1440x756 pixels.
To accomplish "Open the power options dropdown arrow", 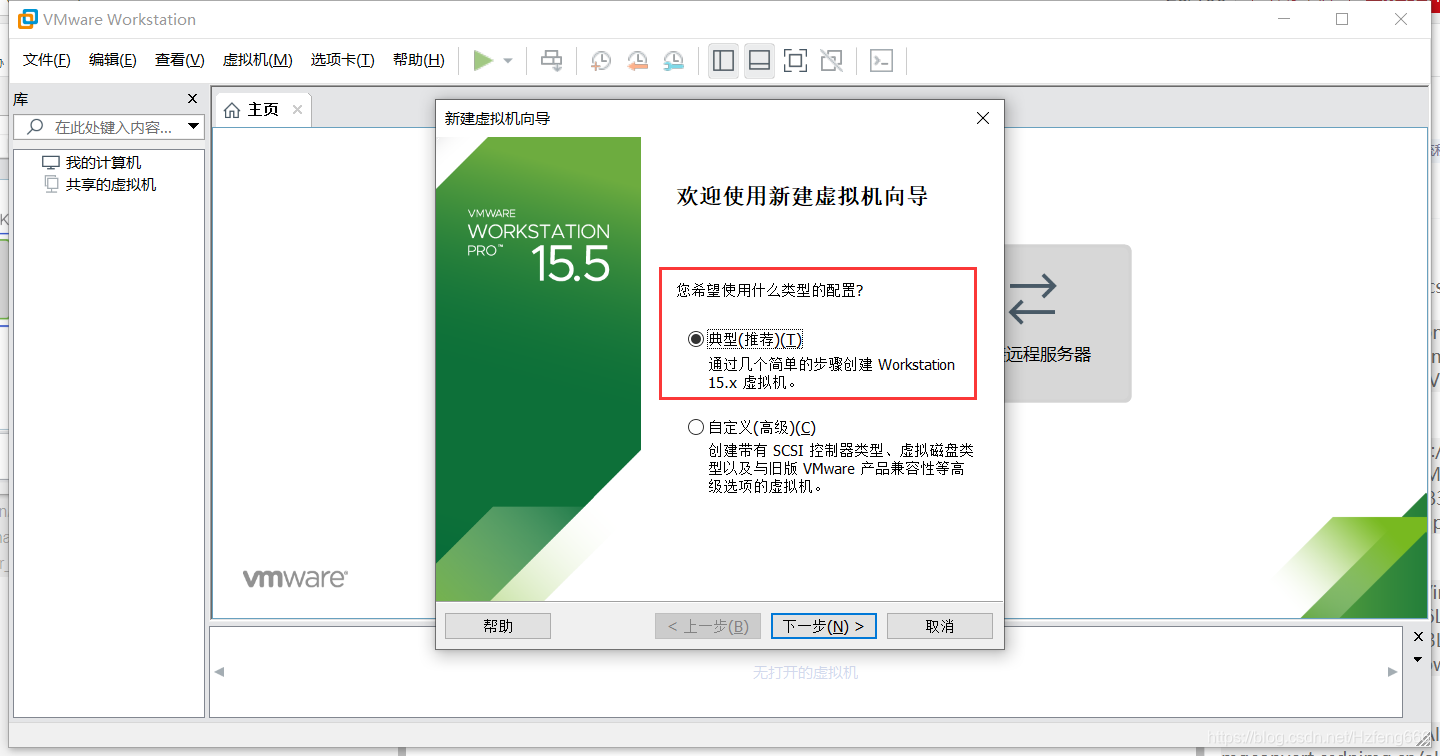I will tap(508, 61).
